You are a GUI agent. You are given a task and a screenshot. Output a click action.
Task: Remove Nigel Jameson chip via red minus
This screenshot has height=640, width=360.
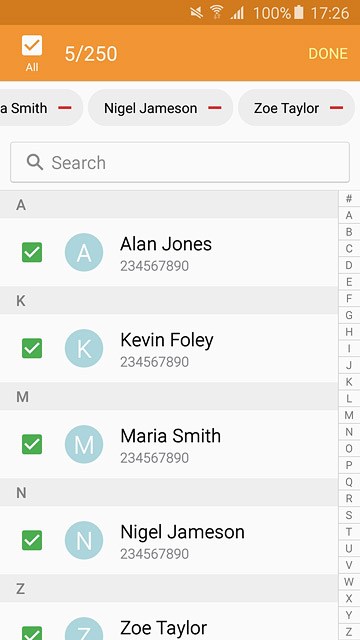(215, 108)
